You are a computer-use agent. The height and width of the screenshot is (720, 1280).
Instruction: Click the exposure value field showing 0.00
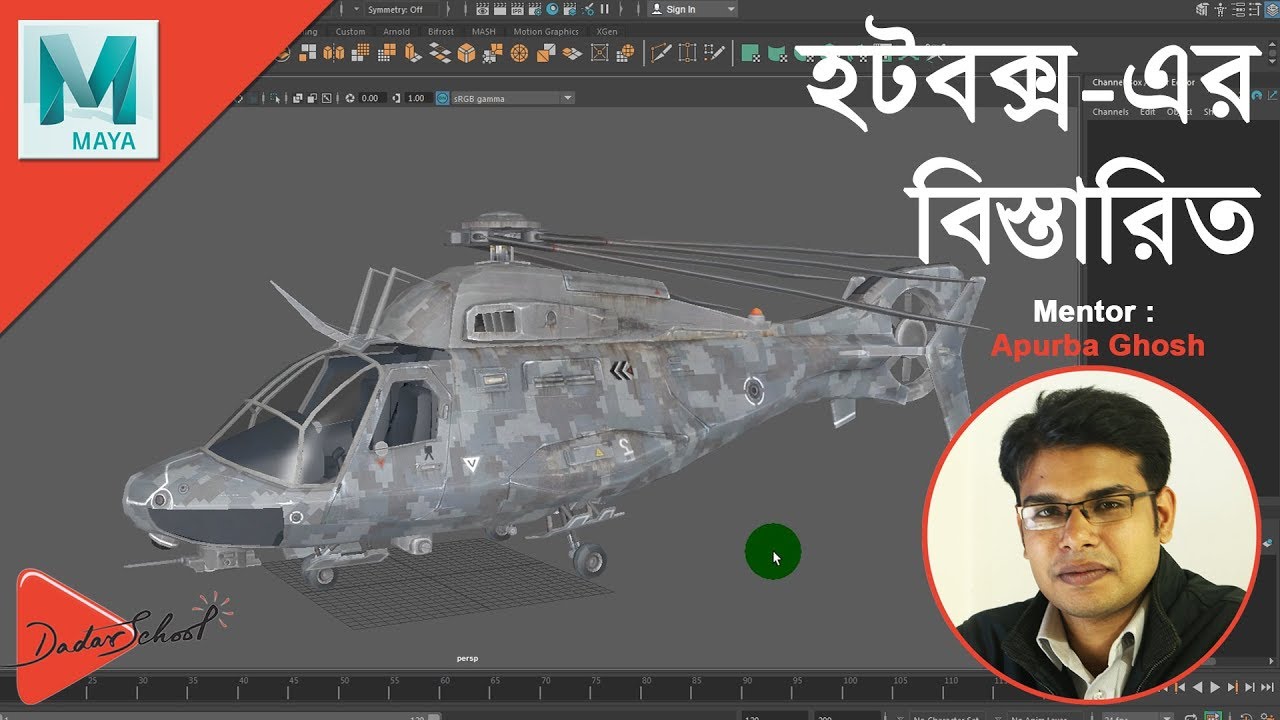372,98
